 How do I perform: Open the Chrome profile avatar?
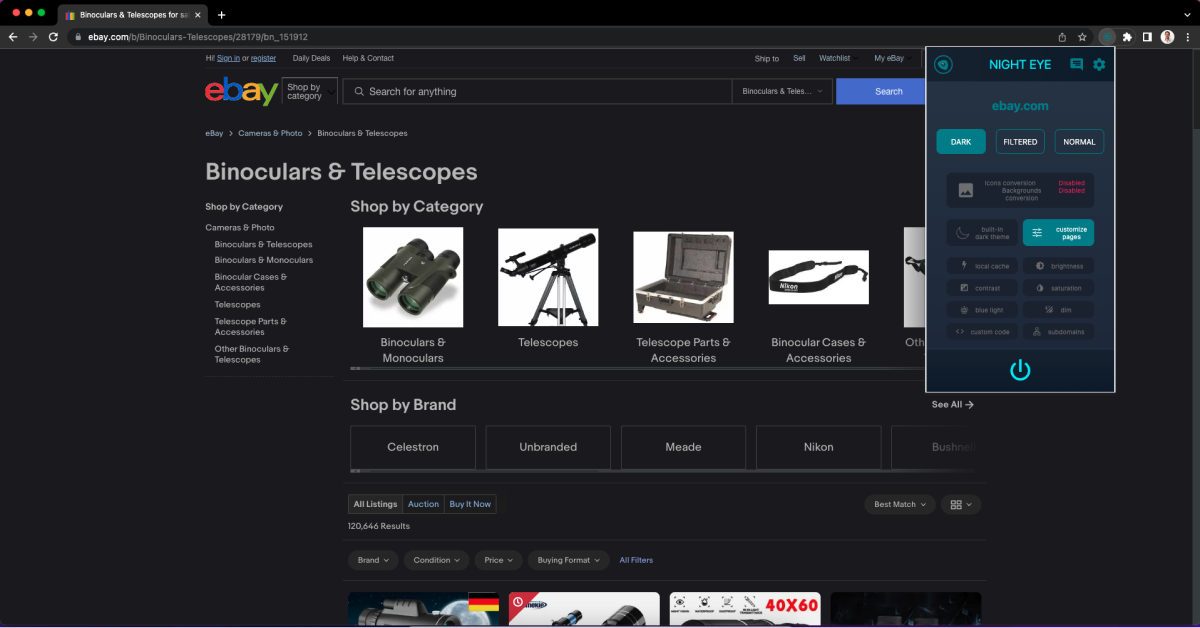[x=1167, y=37]
